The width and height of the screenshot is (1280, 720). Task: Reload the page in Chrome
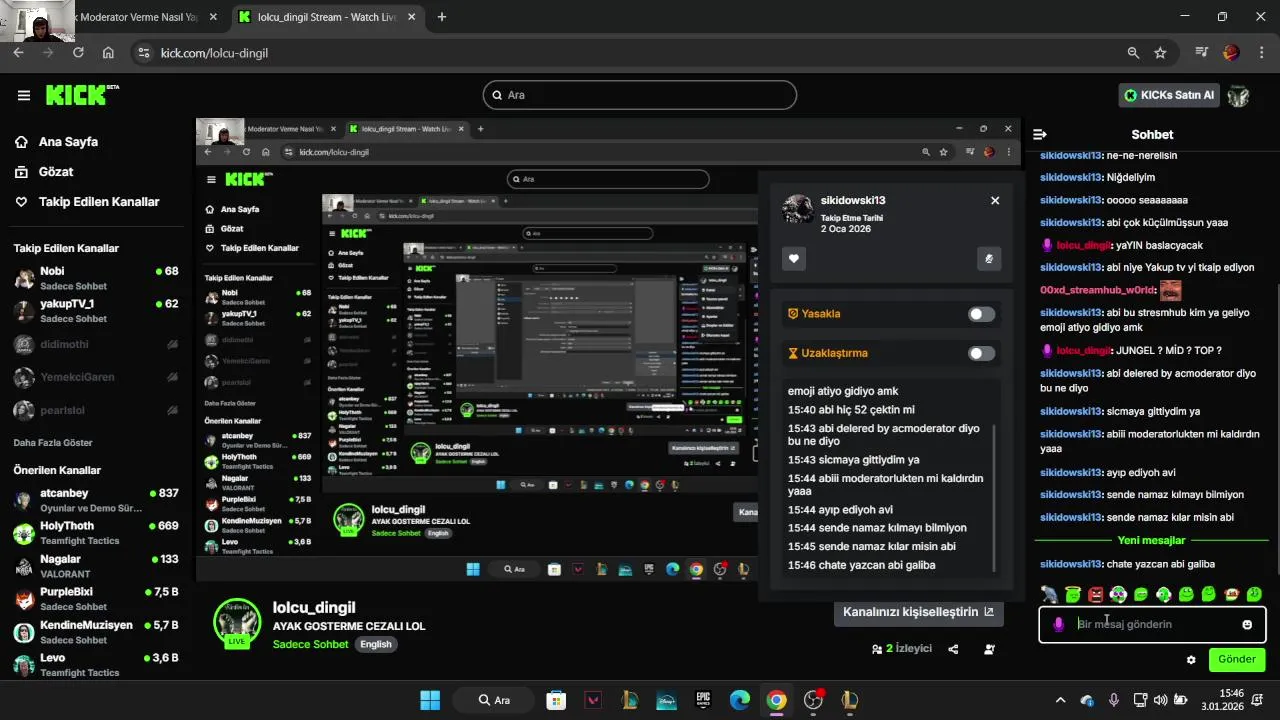pos(78,53)
